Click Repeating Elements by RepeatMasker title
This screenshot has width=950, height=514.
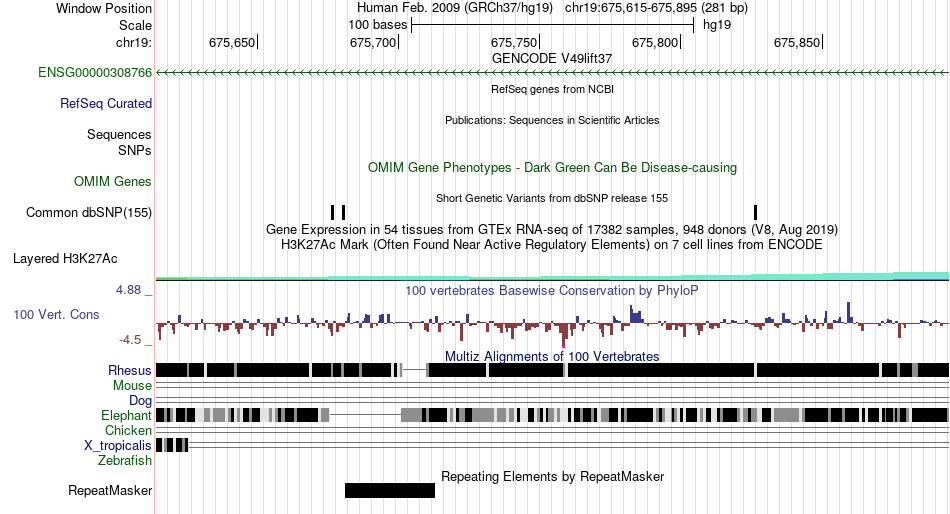pyautogui.click(x=552, y=476)
